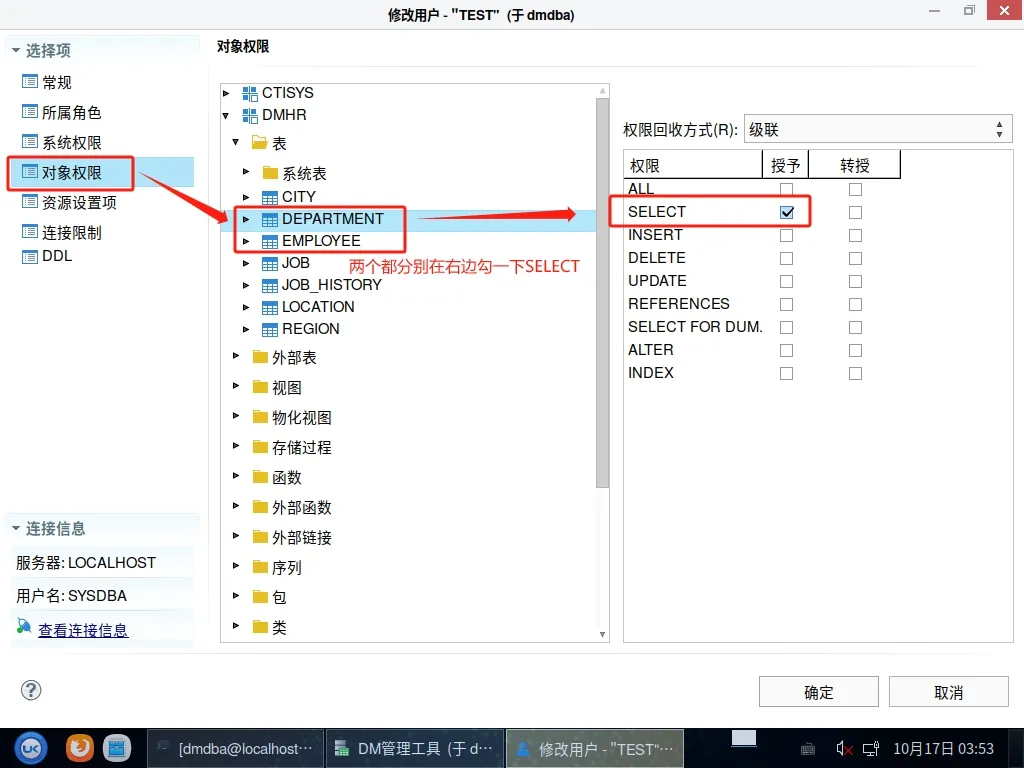The width and height of the screenshot is (1024, 768).
Task: Click the volume muted tray icon
Action: click(844, 748)
